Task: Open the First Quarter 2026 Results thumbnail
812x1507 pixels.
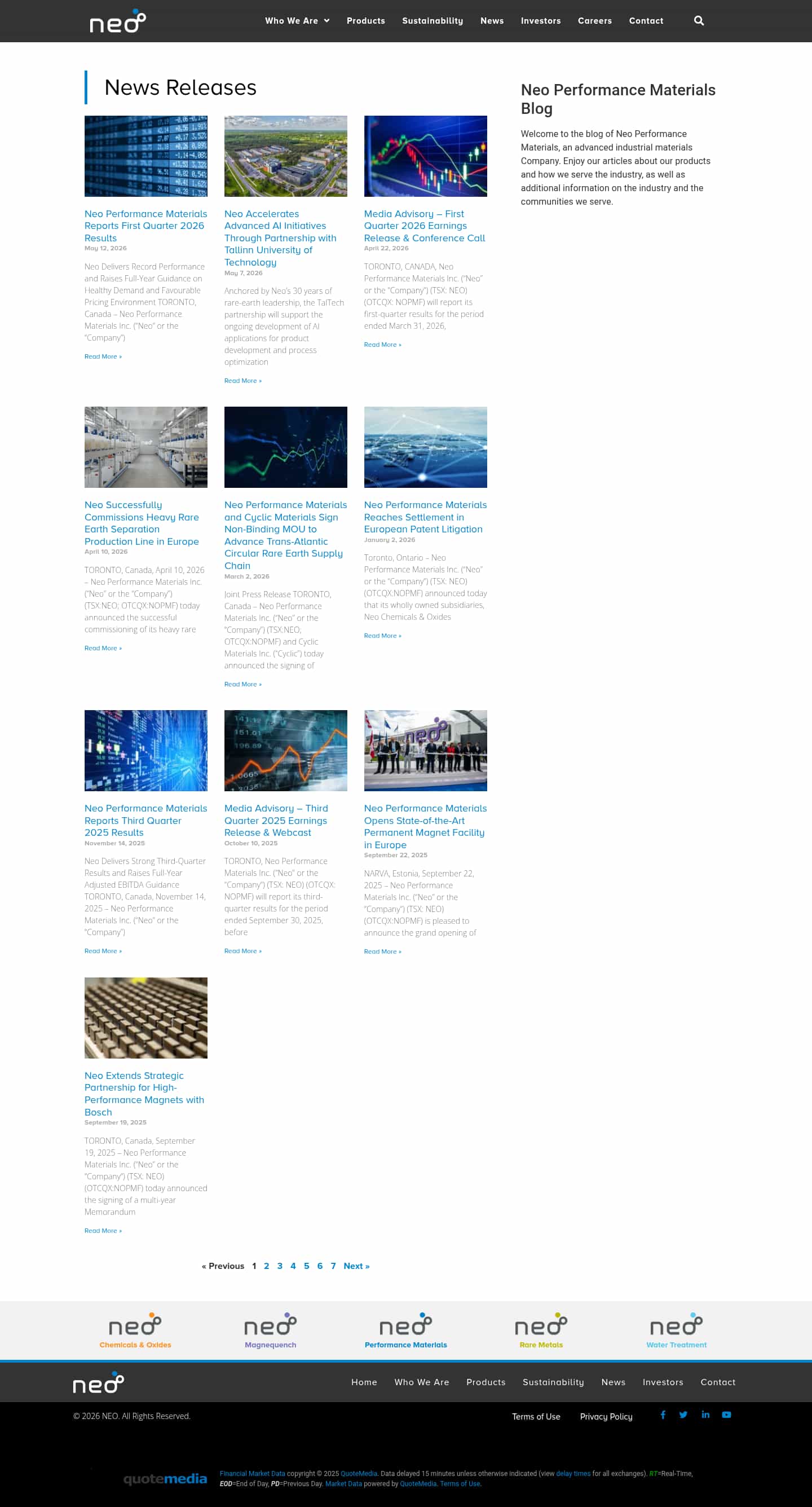Action: pyautogui.click(x=145, y=156)
